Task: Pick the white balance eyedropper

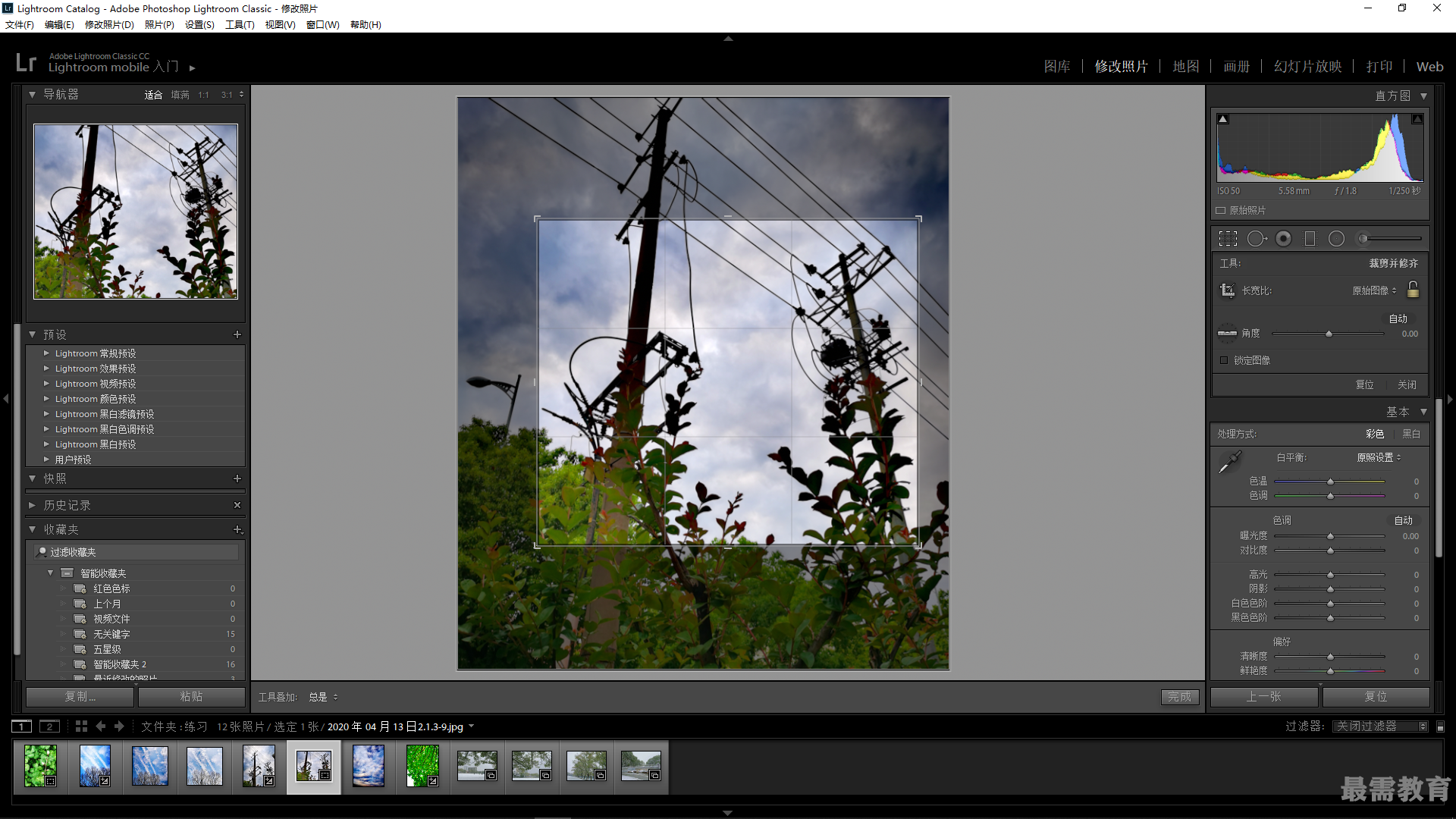Action: [x=1229, y=461]
